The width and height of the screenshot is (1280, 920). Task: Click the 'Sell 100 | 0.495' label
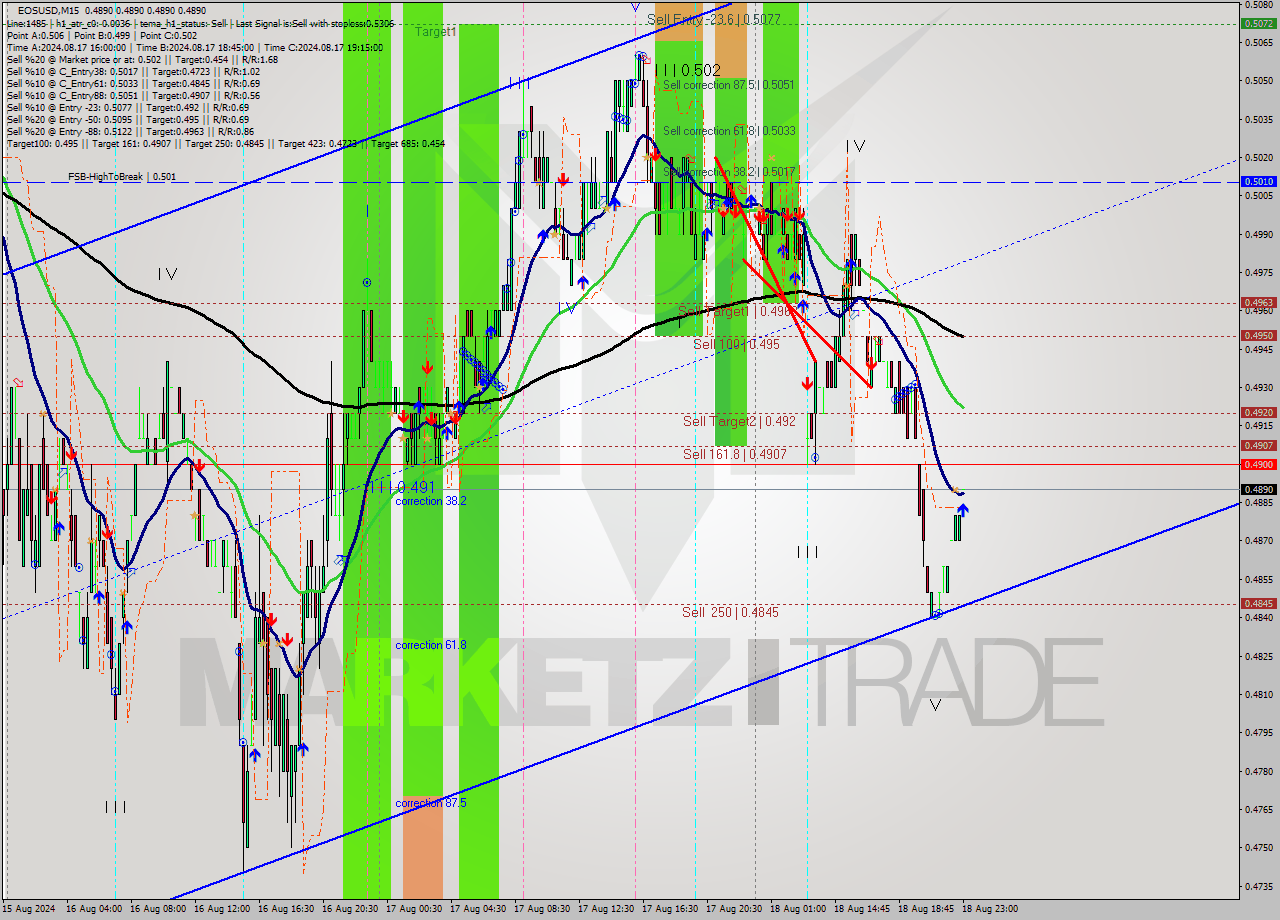pyautogui.click(x=736, y=344)
